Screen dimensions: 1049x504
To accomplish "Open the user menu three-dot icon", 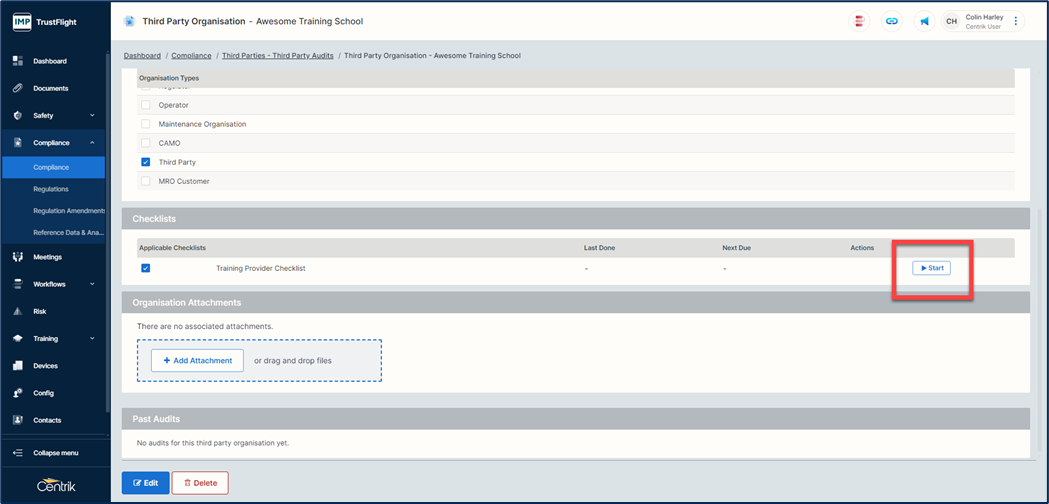I will 1016,21.
